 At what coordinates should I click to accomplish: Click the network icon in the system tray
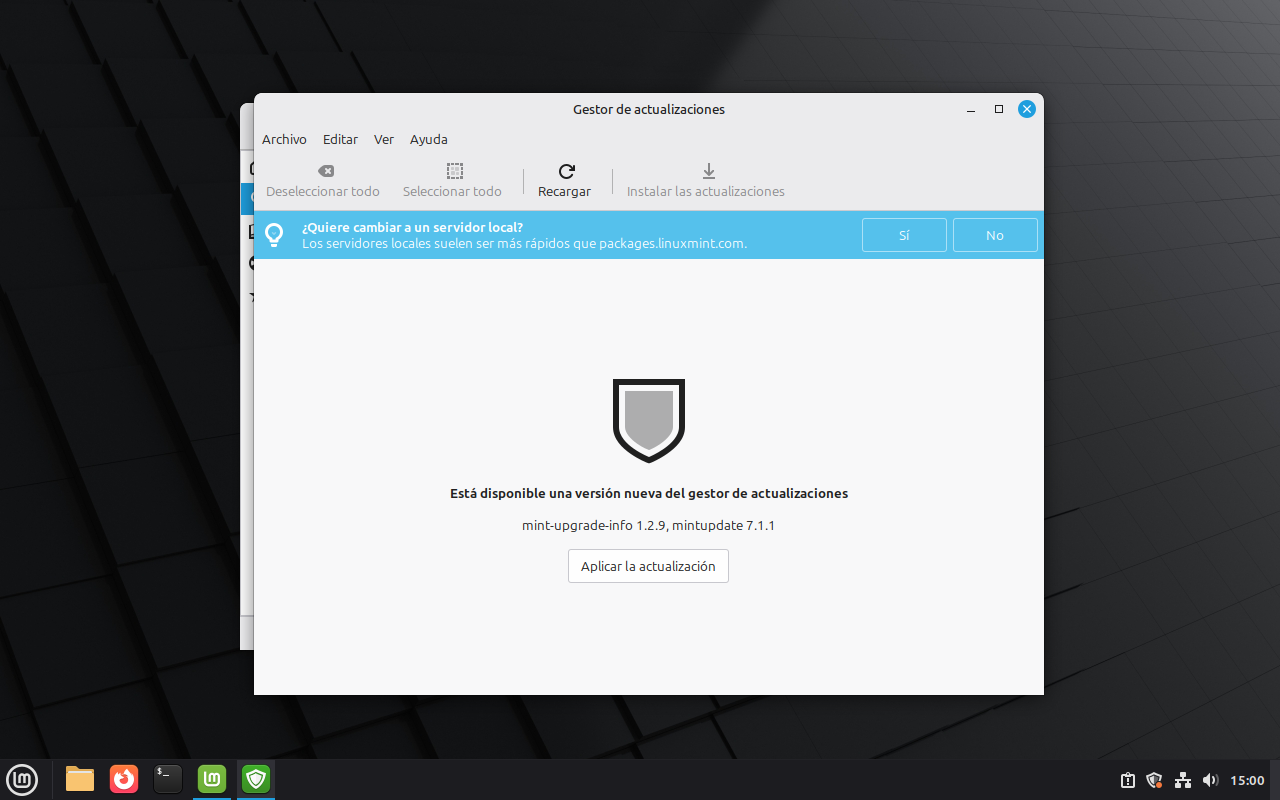point(1183,780)
